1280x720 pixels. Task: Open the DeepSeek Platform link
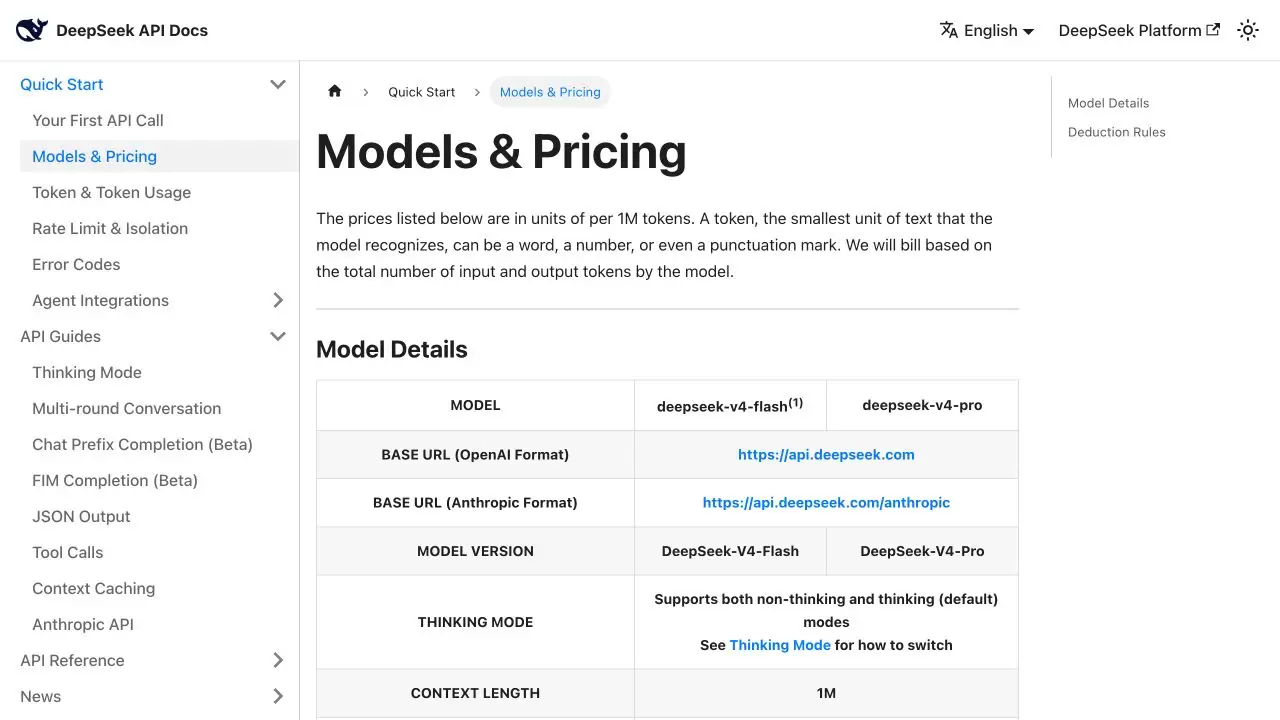point(1139,30)
